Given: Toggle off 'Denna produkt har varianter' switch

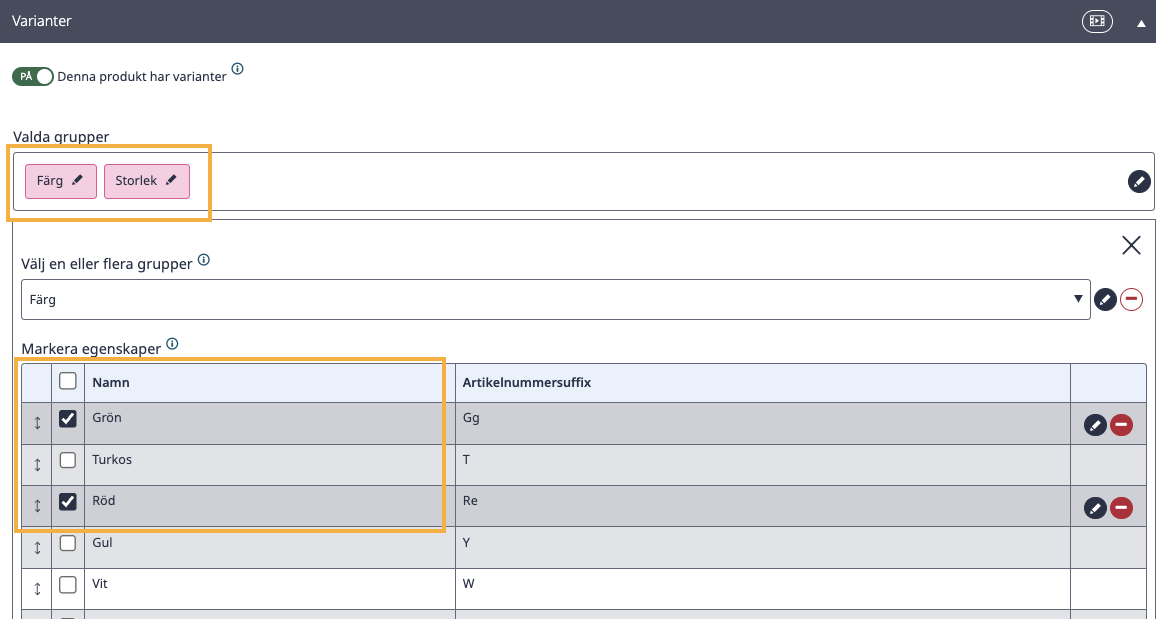Looking at the screenshot, I should (x=33, y=77).
